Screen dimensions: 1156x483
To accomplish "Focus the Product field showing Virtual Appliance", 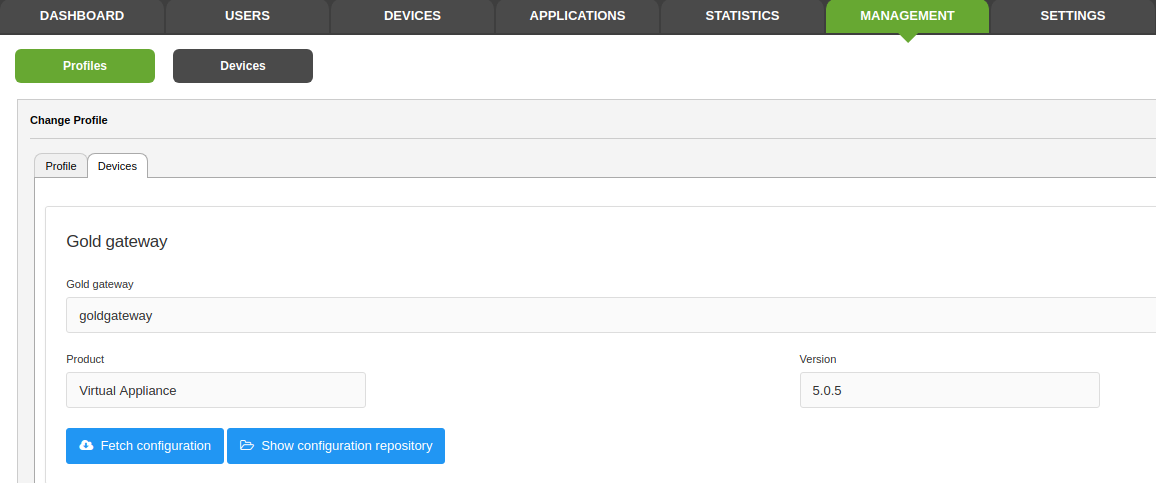I will click(216, 390).
